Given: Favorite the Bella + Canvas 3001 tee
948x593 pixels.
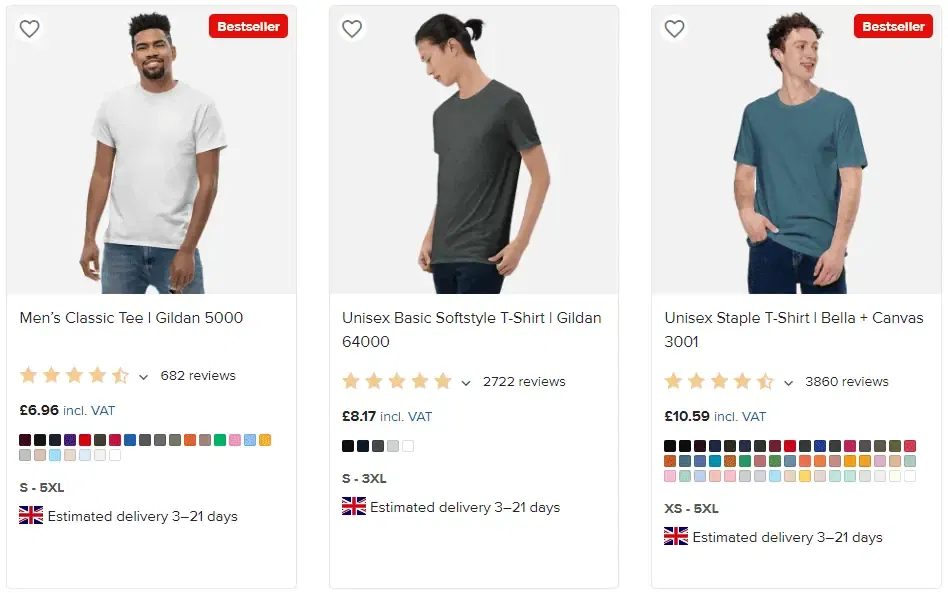Looking at the screenshot, I should tap(674, 29).
